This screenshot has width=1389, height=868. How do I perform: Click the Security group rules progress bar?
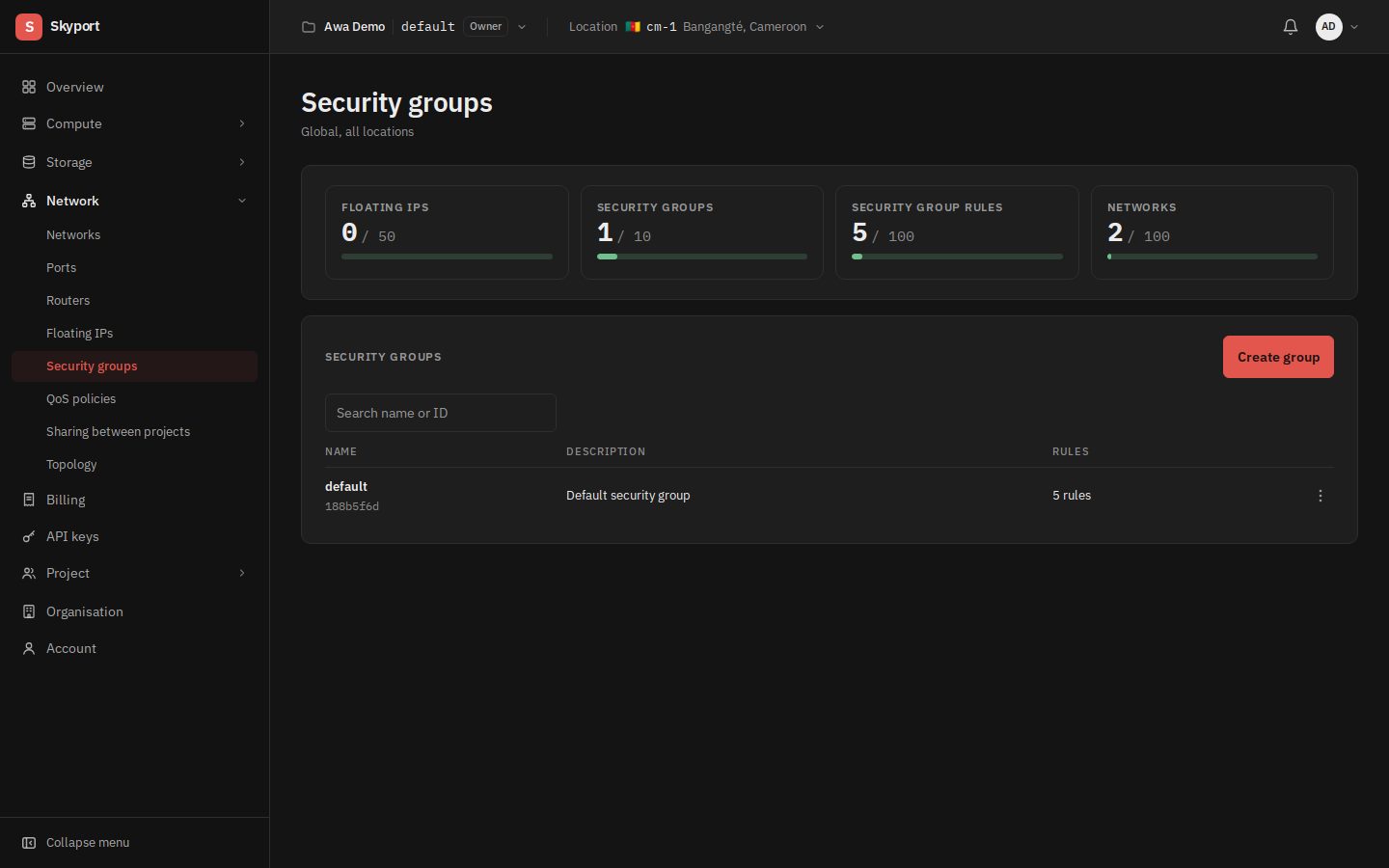pos(957,257)
